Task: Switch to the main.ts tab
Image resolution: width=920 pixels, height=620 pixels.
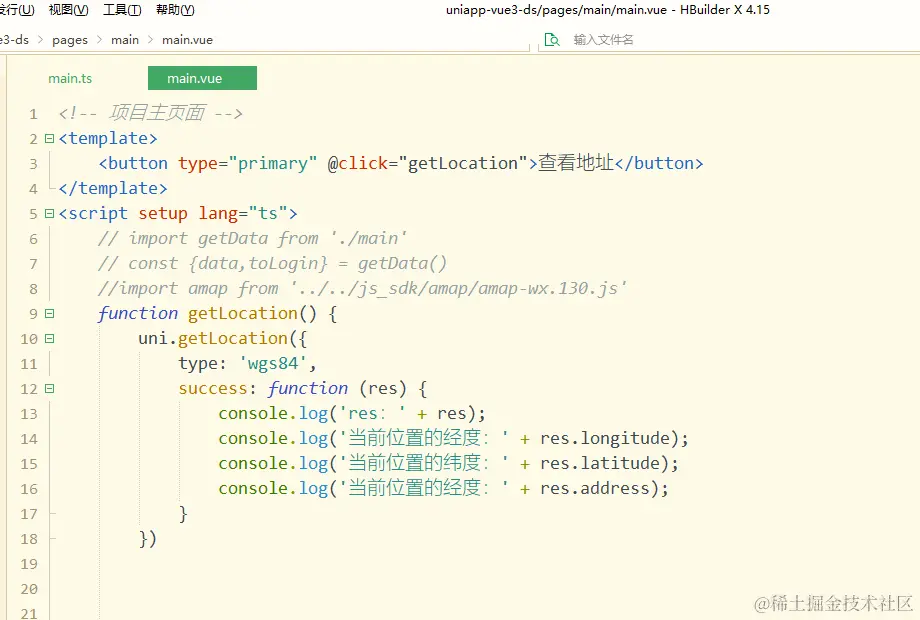Action: pos(70,79)
